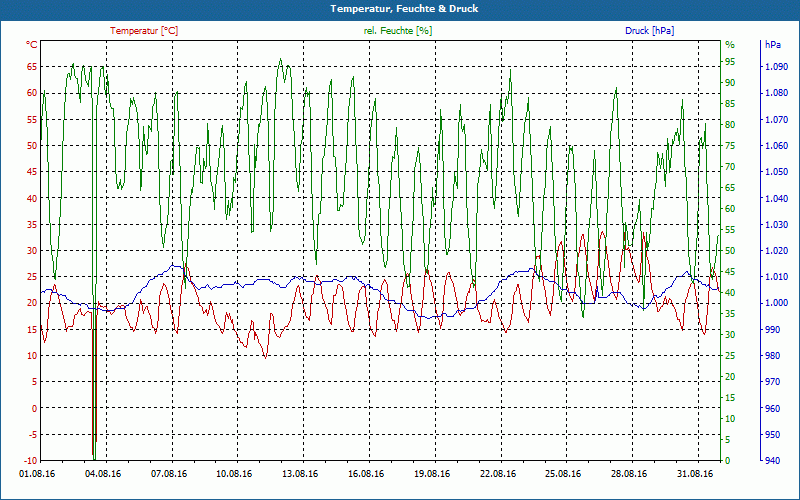Image resolution: width=800 pixels, height=500 pixels.
Task: Click the pressure axis value "960"
Action: coord(773,408)
